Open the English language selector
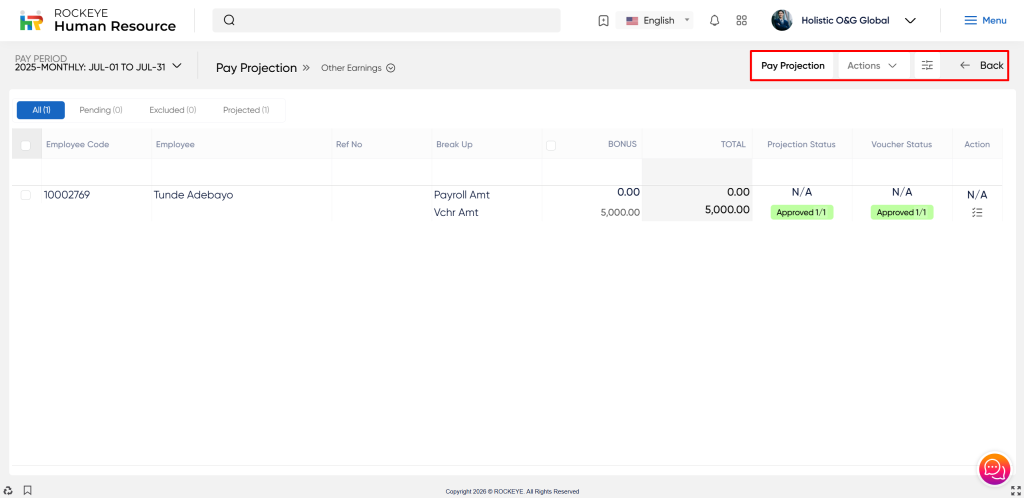Screen dimensions: 1024x498 click(x=657, y=20)
